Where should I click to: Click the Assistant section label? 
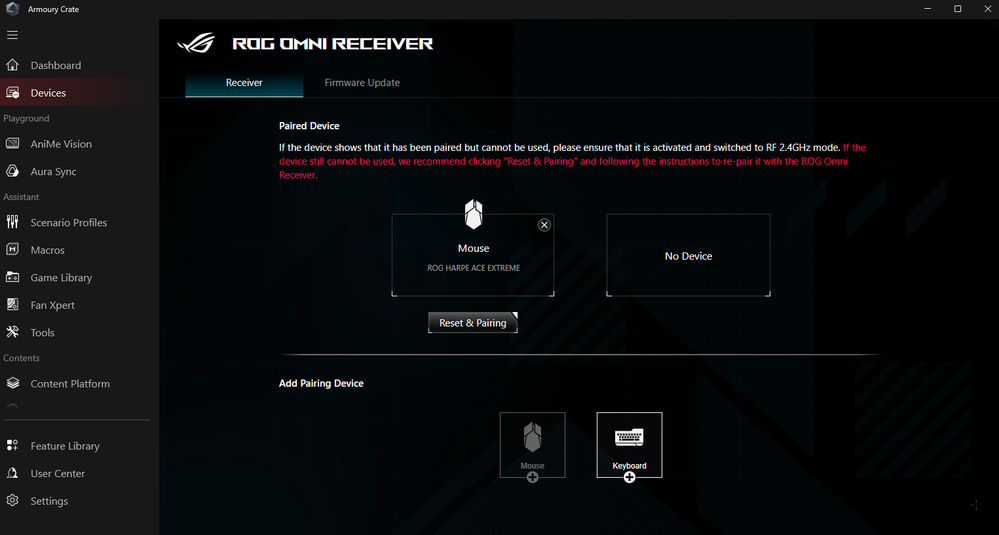pyautogui.click(x=21, y=197)
